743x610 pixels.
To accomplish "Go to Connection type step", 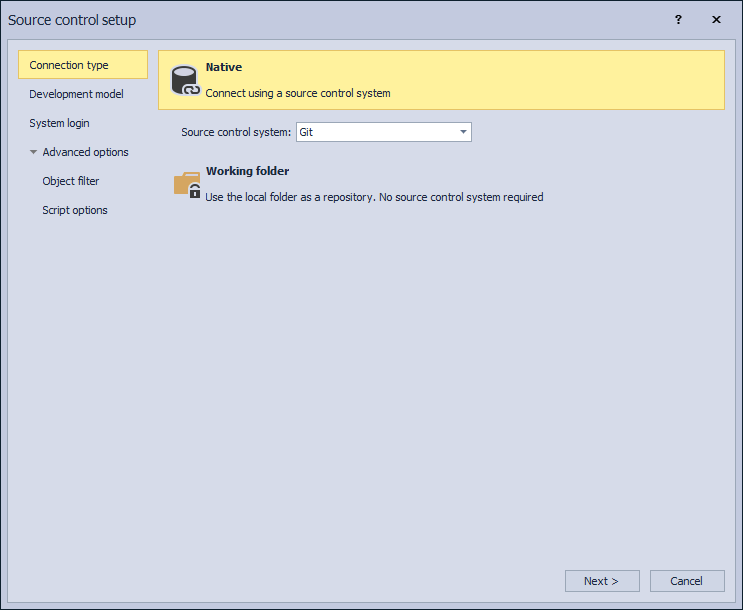I will coord(83,65).
